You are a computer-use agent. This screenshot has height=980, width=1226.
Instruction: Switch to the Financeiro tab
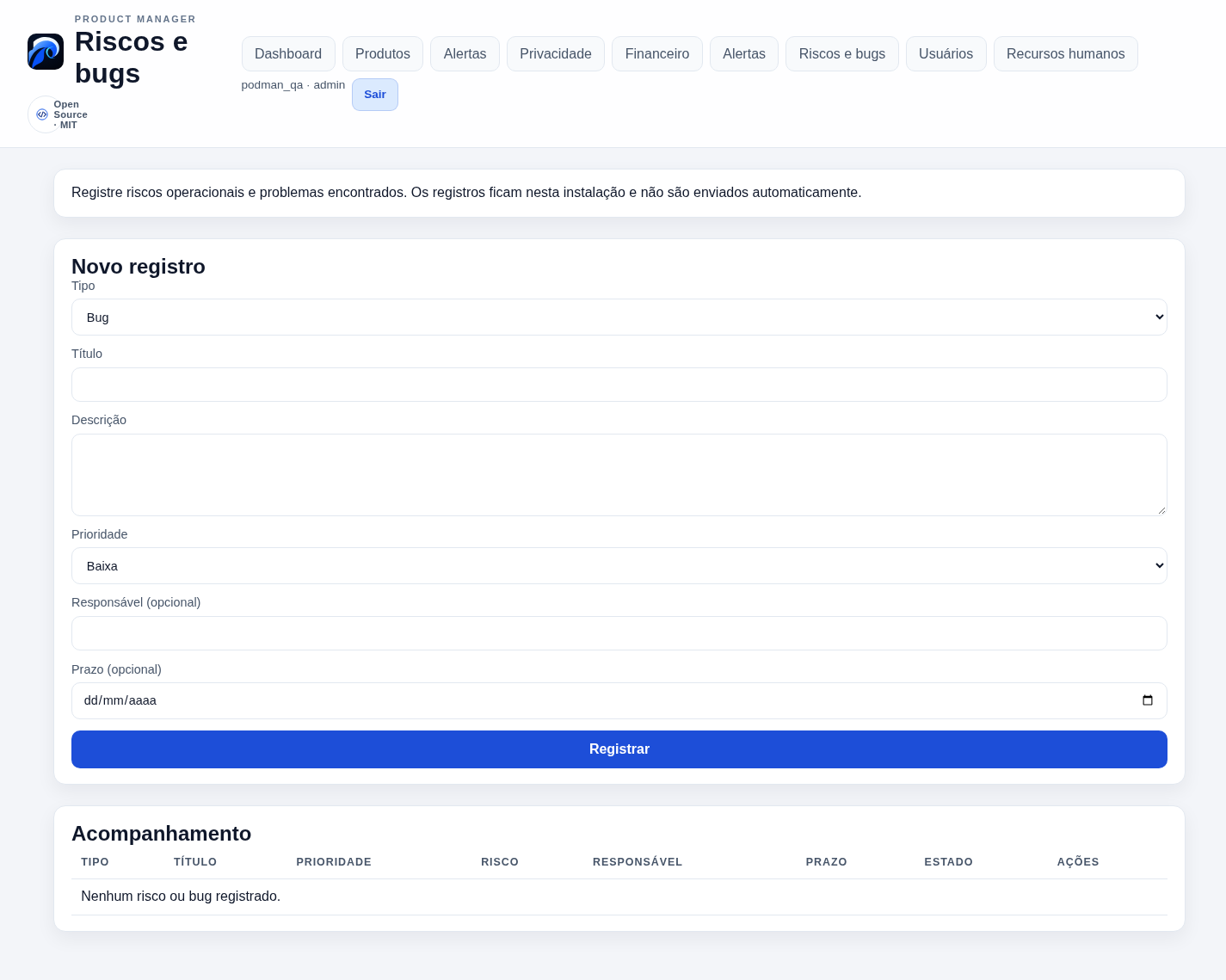[x=657, y=53]
